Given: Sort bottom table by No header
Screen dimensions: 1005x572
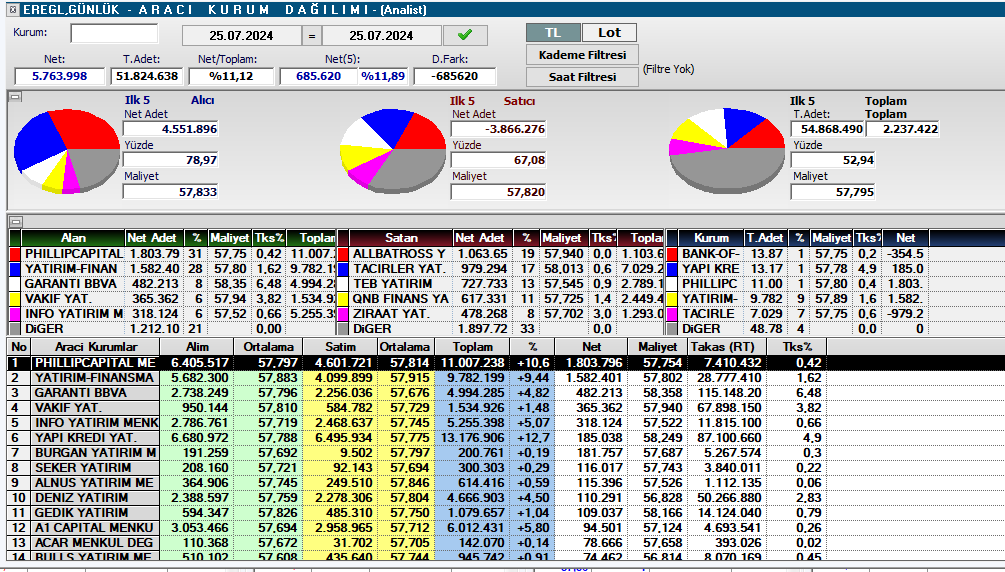Looking at the screenshot, I should (x=19, y=346).
